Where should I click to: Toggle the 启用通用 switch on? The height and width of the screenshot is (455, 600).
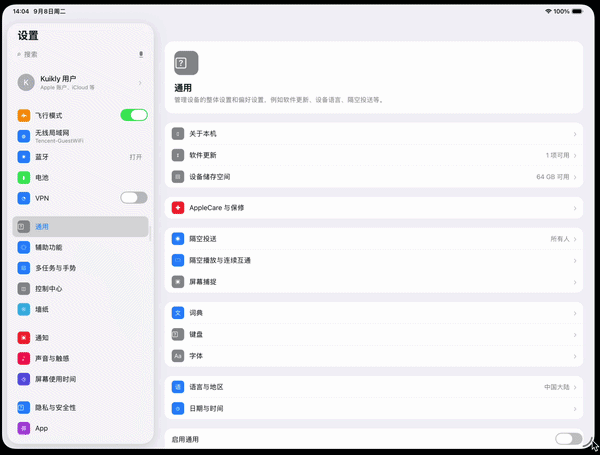pyautogui.click(x=569, y=439)
